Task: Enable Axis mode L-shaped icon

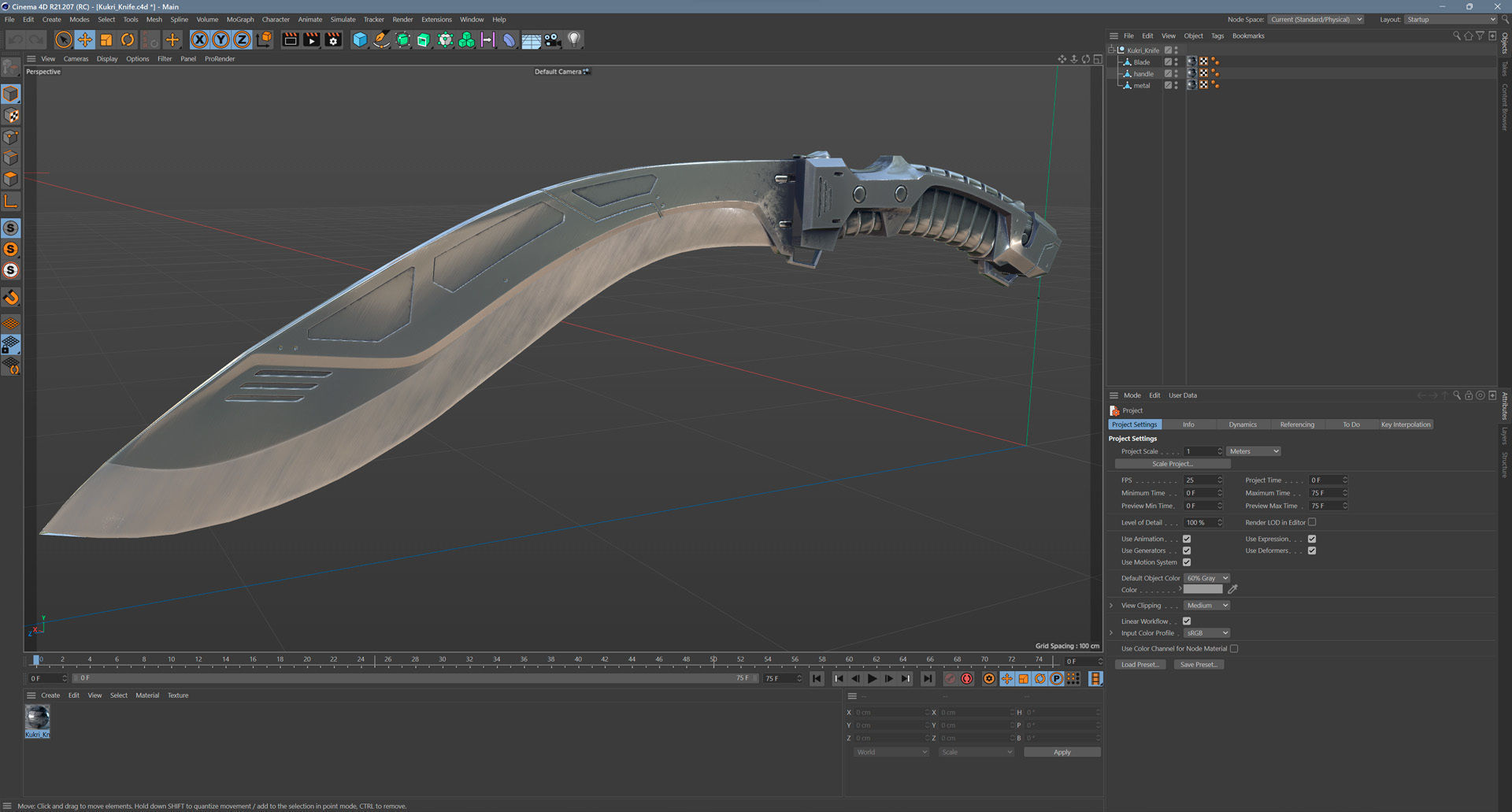Action: tap(11, 202)
